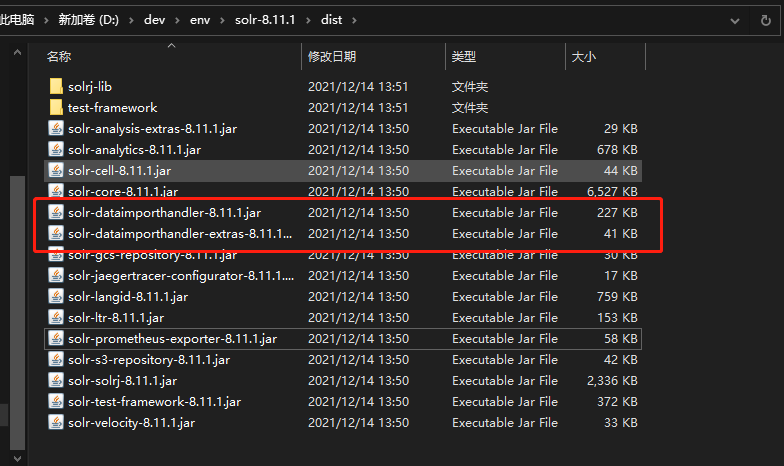Select solr-s3-repository-8.11.1.jar file name

click(149, 360)
